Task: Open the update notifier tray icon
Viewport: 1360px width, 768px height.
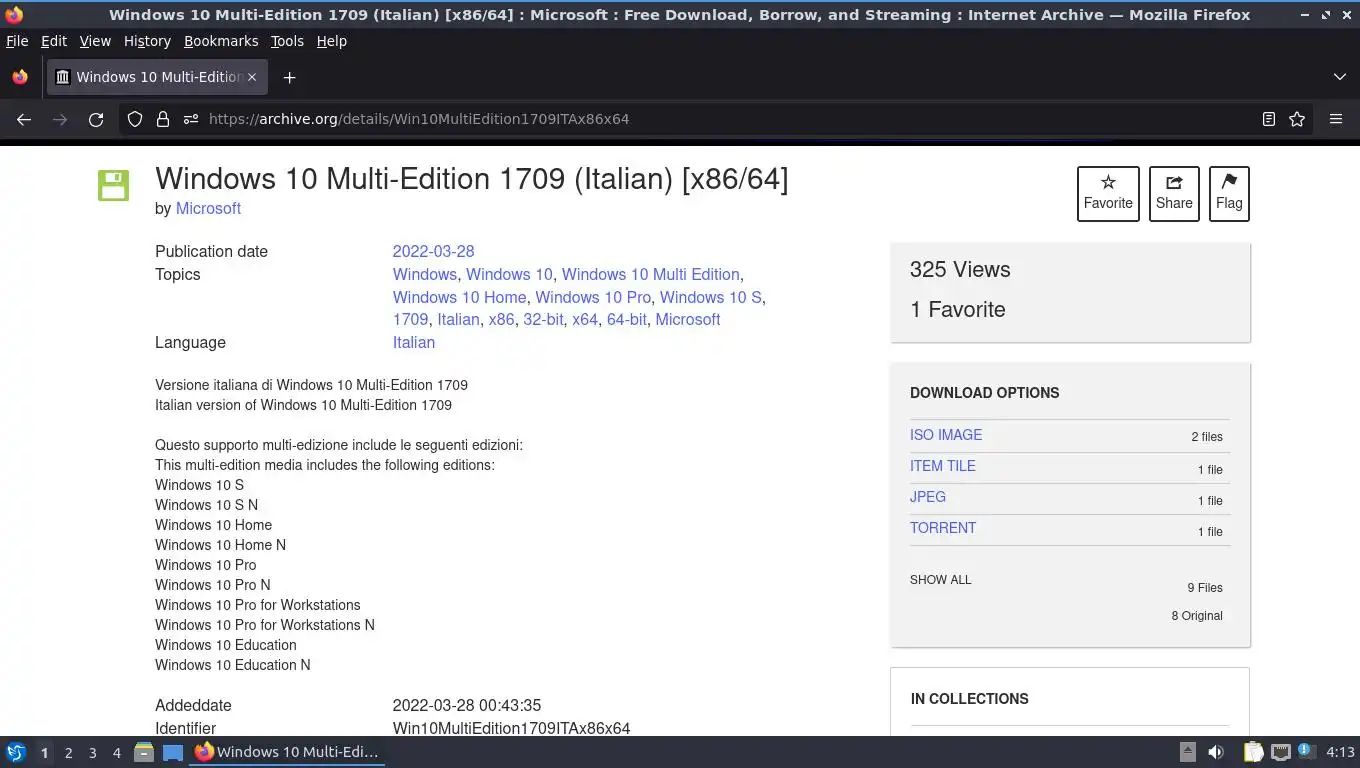Action: click(x=1306, y=751)
